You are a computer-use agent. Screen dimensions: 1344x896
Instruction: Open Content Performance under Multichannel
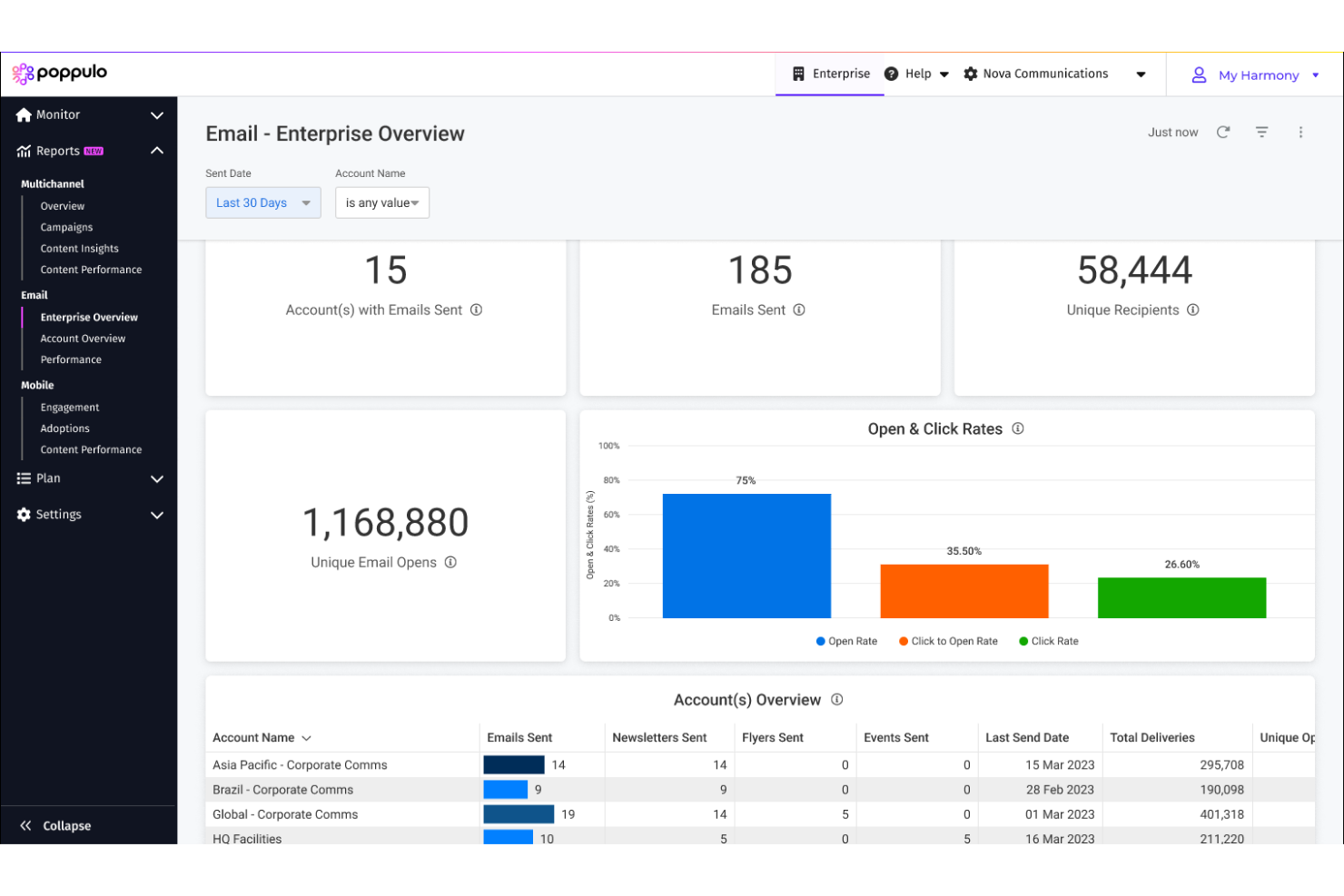pos(91,270)
